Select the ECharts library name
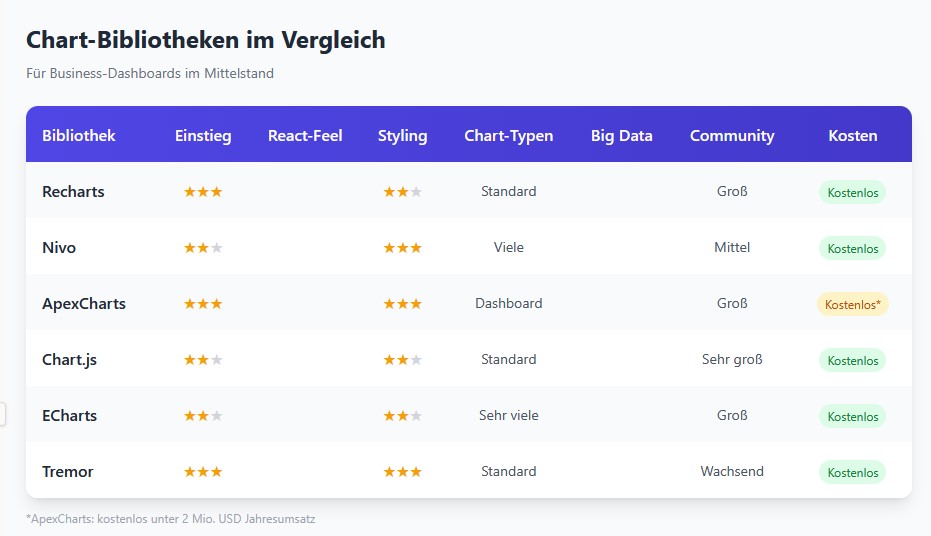This screenshot has width=931, height=536. 70,416
